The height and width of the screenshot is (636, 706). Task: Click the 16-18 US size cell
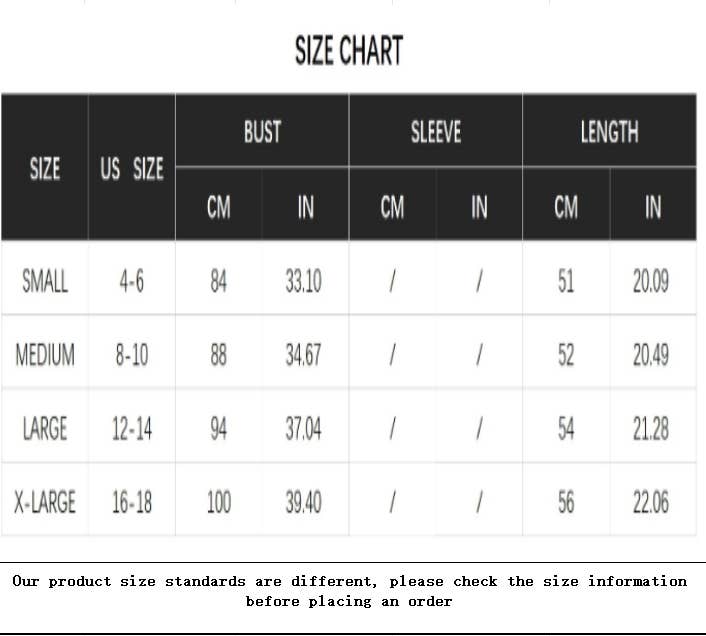[x=131, y=502]
